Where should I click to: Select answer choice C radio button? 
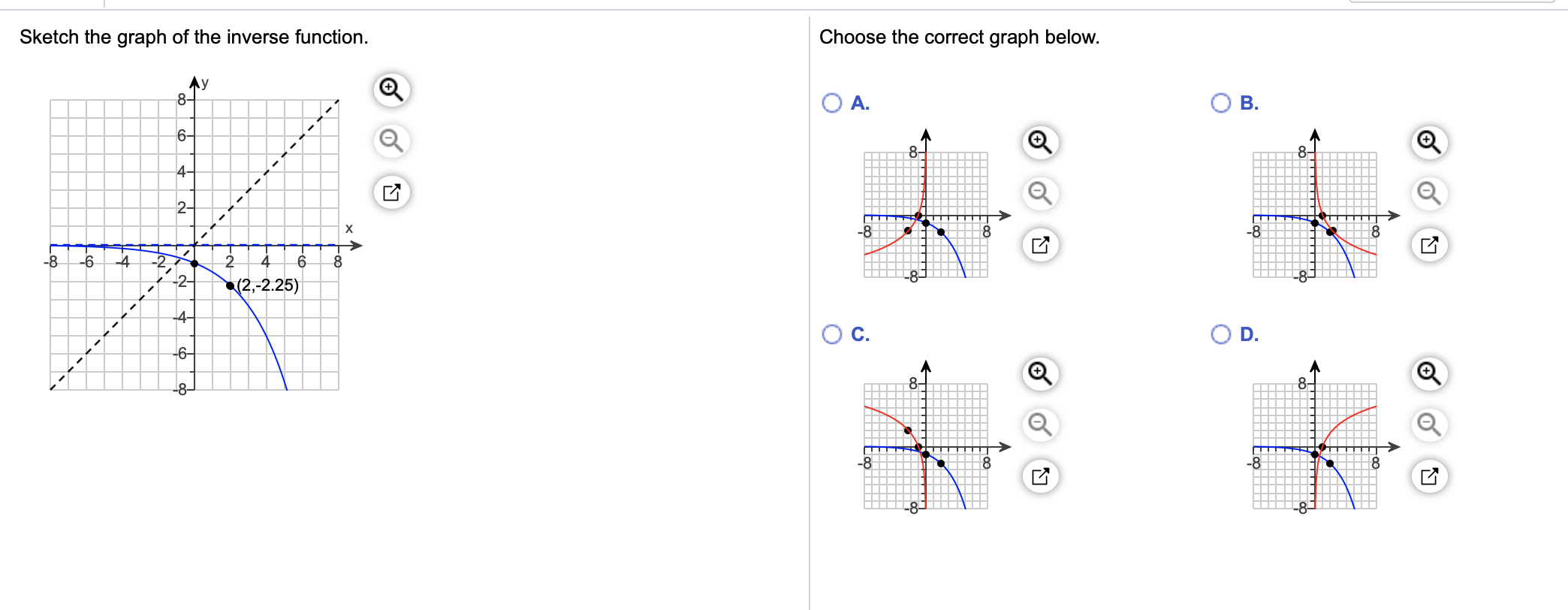point(832,334)
